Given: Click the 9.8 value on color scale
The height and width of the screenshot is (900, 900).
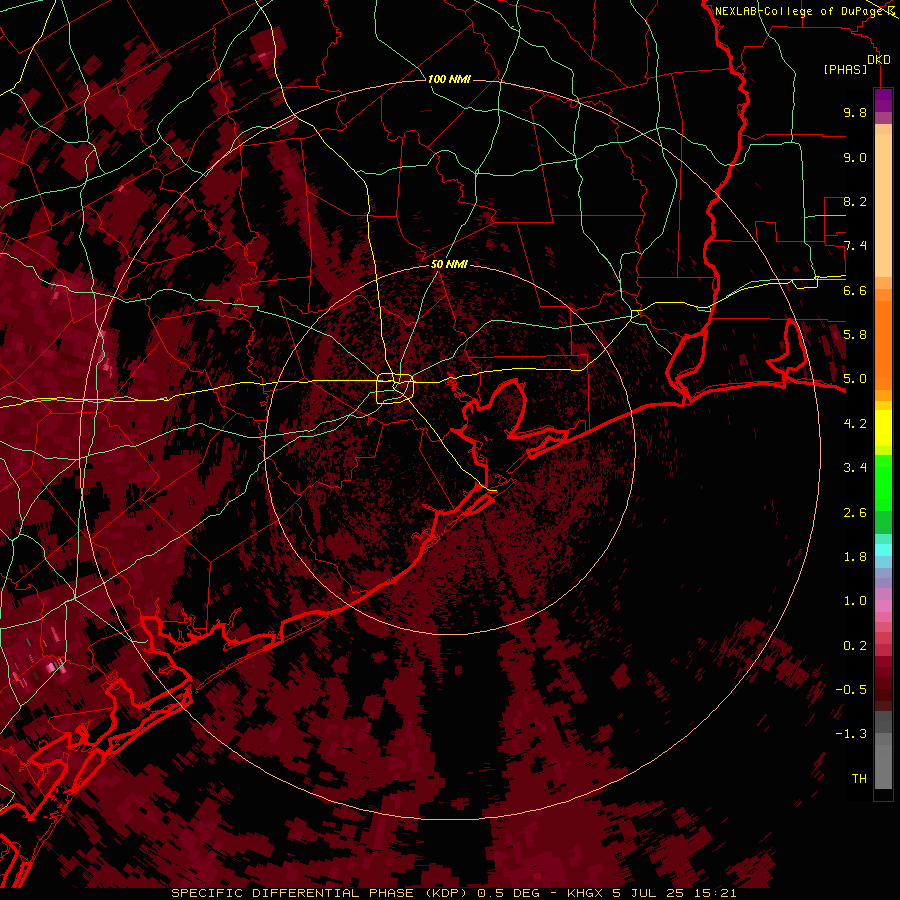Looking at the screenshot, I should pyautogui.click(x=855, y=112).
